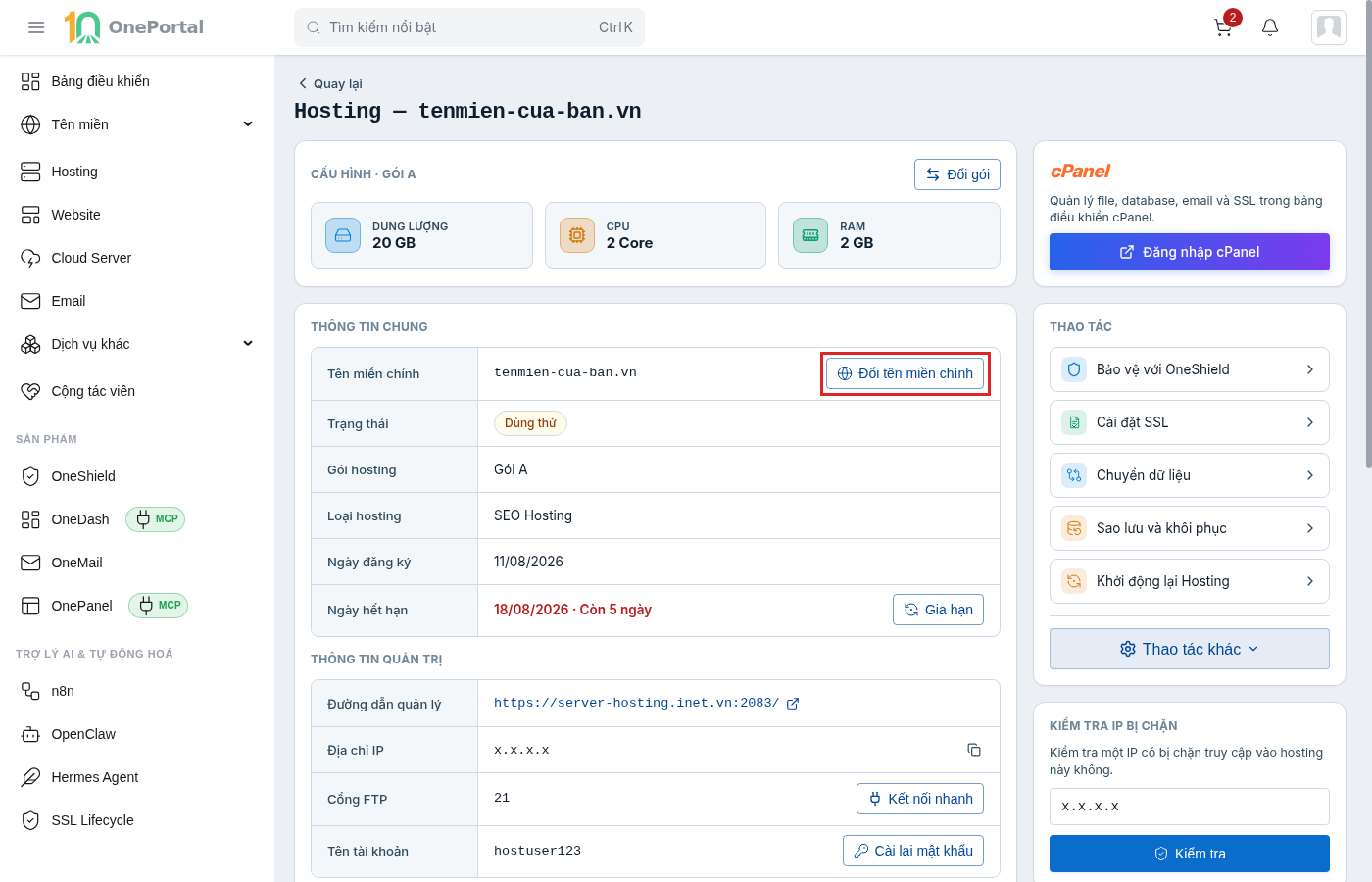Open the user avatar menu

(x=1329, y=27)
